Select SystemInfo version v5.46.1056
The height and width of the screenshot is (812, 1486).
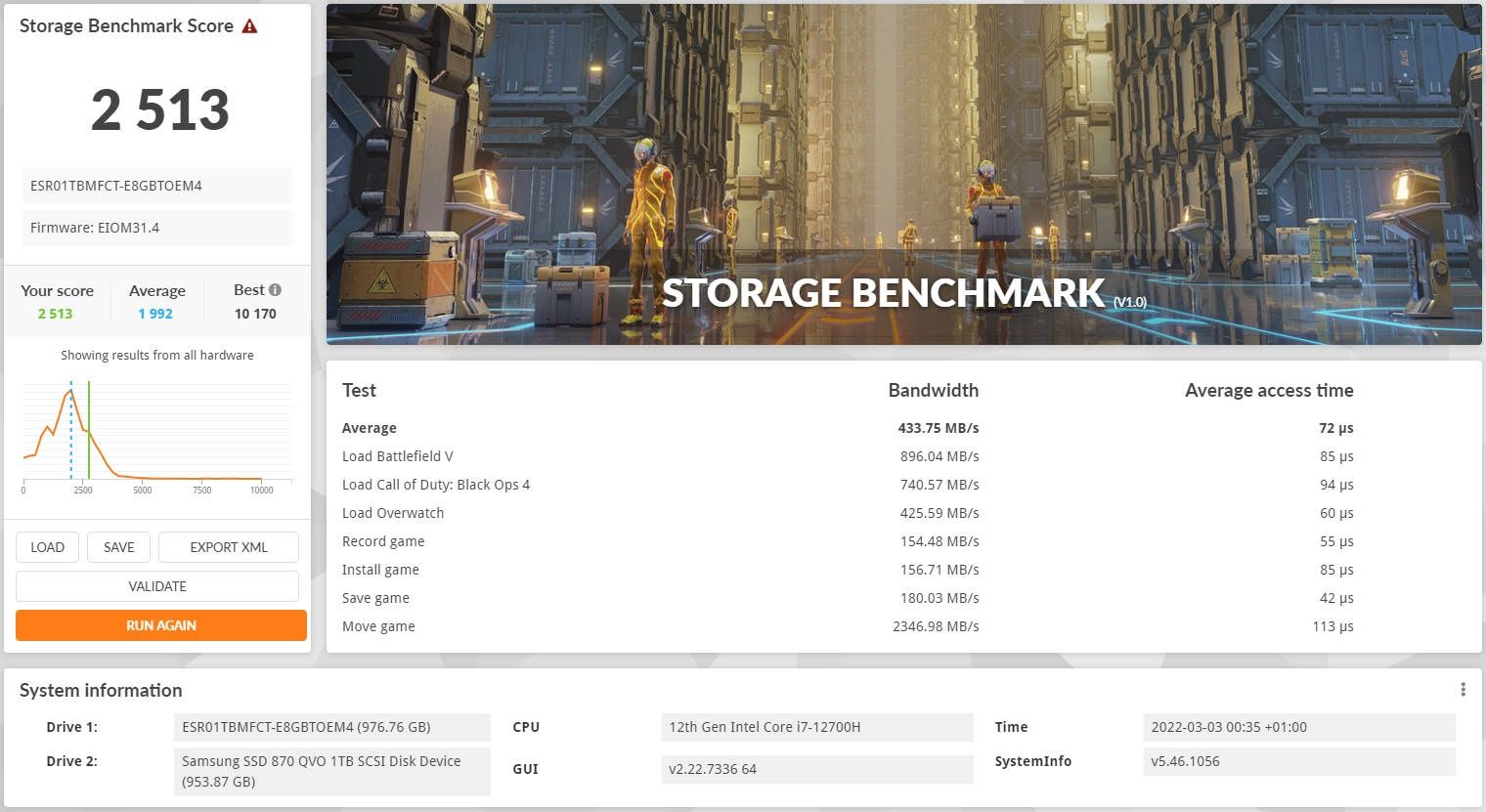pyautogui.click(x=1299, y=761)
